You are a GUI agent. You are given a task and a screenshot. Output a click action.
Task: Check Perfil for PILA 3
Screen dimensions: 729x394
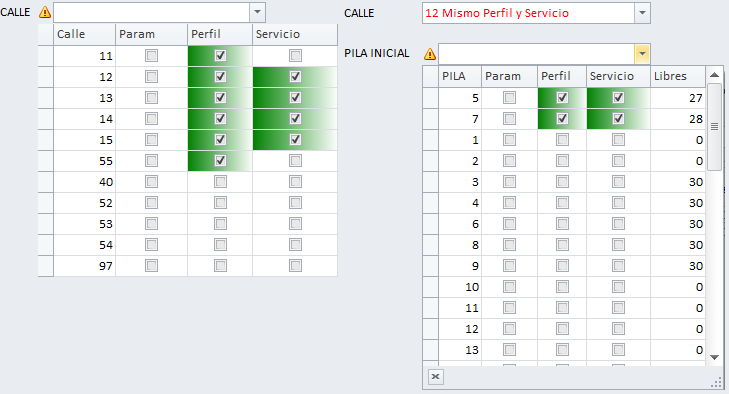562,181
